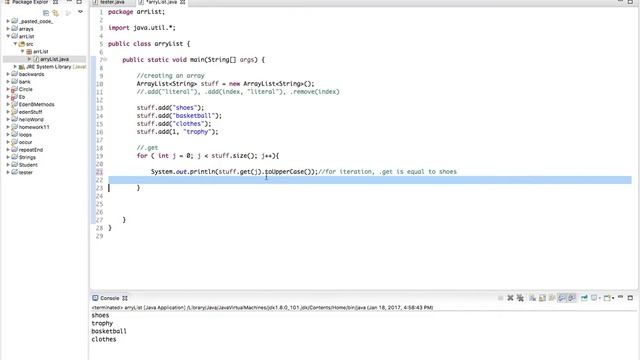Terminate the running program in Console
This screenshot has width=640, height=360.
[x=500, y=298]
